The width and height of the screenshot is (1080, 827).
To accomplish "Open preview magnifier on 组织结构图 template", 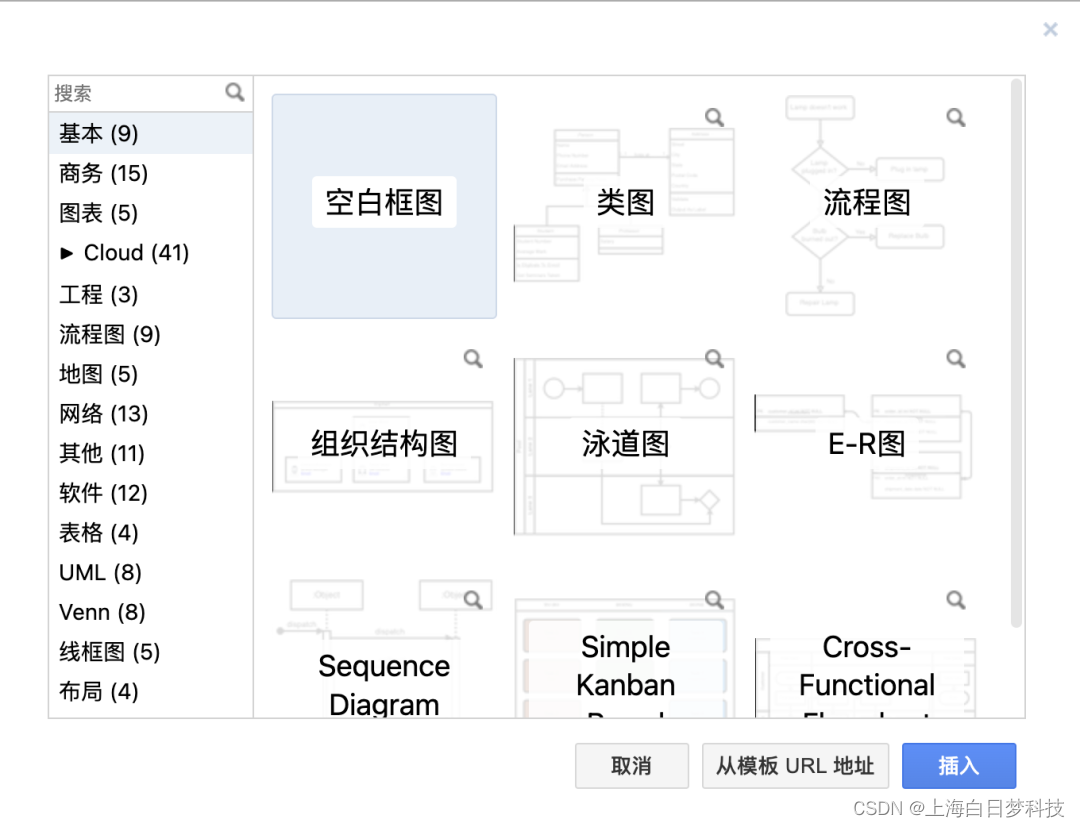I will (472, 358).
